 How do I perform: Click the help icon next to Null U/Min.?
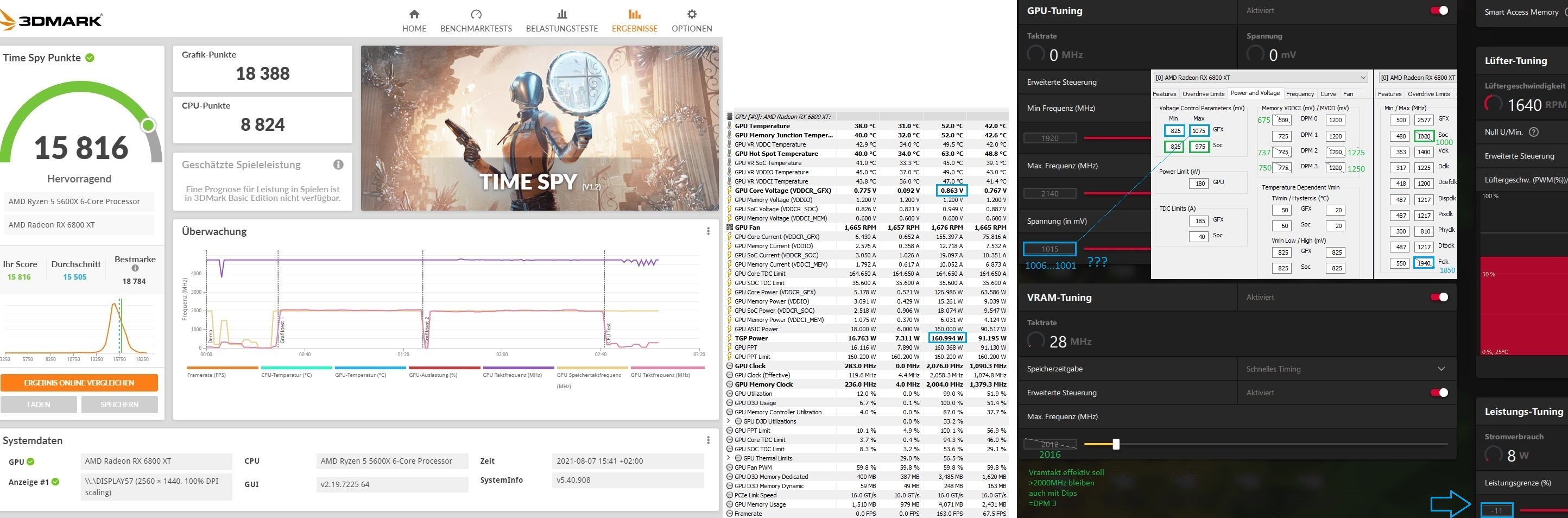pos(1534,132)
